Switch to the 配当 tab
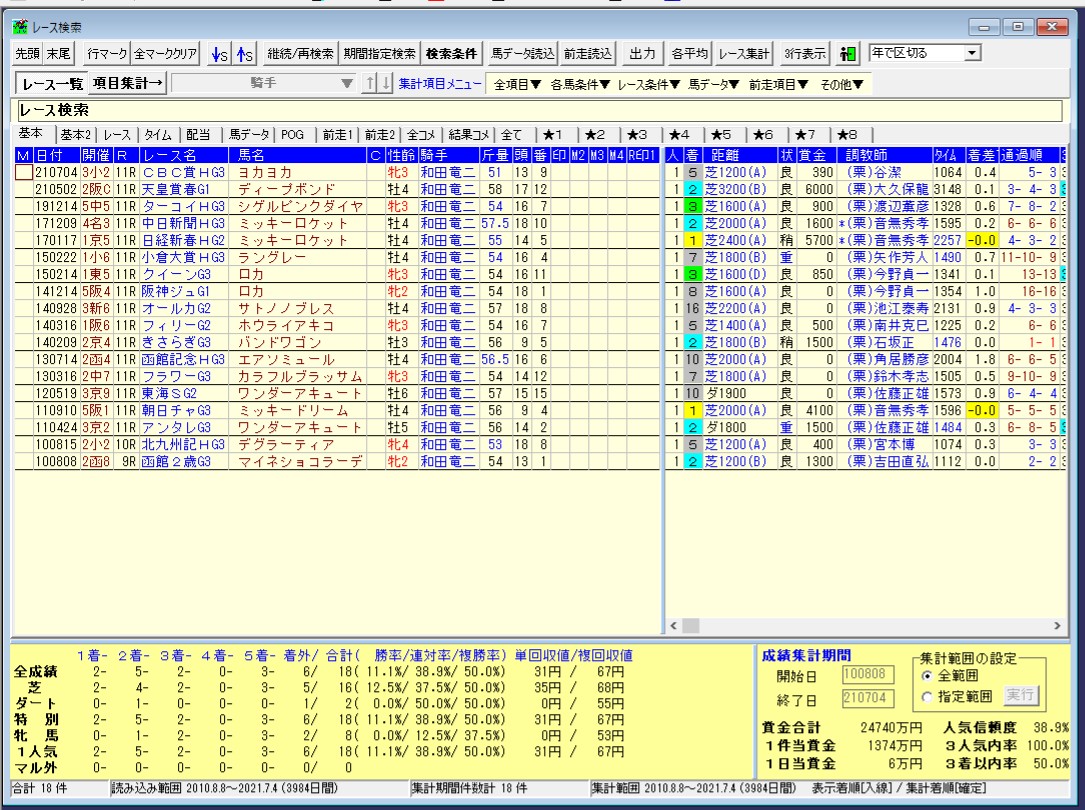 click(198, 134)
